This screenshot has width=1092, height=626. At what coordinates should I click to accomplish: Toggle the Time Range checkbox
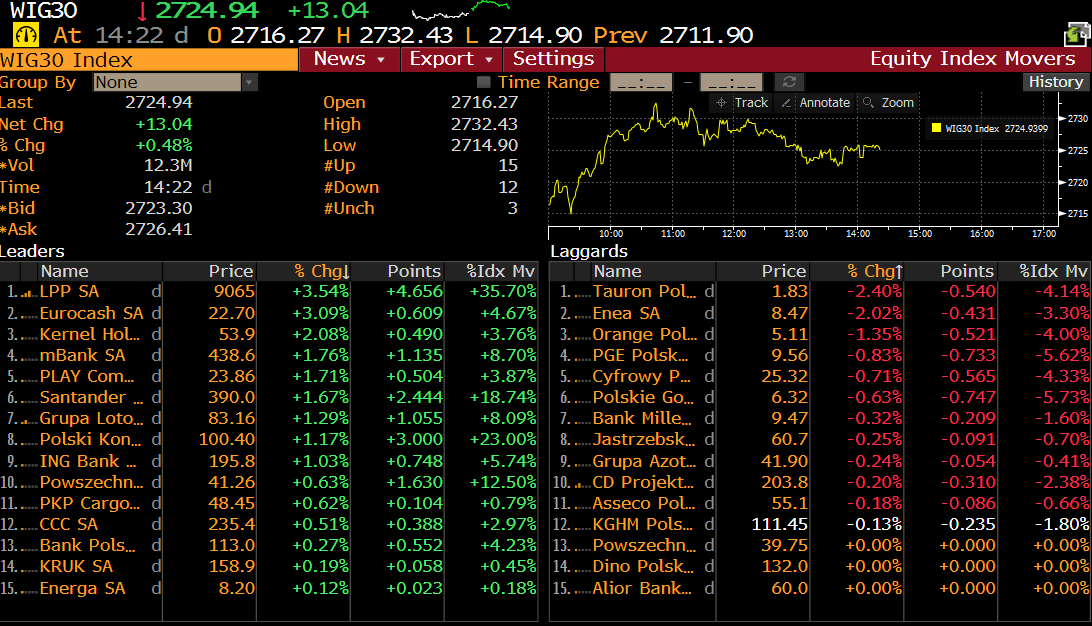[483, 82]
